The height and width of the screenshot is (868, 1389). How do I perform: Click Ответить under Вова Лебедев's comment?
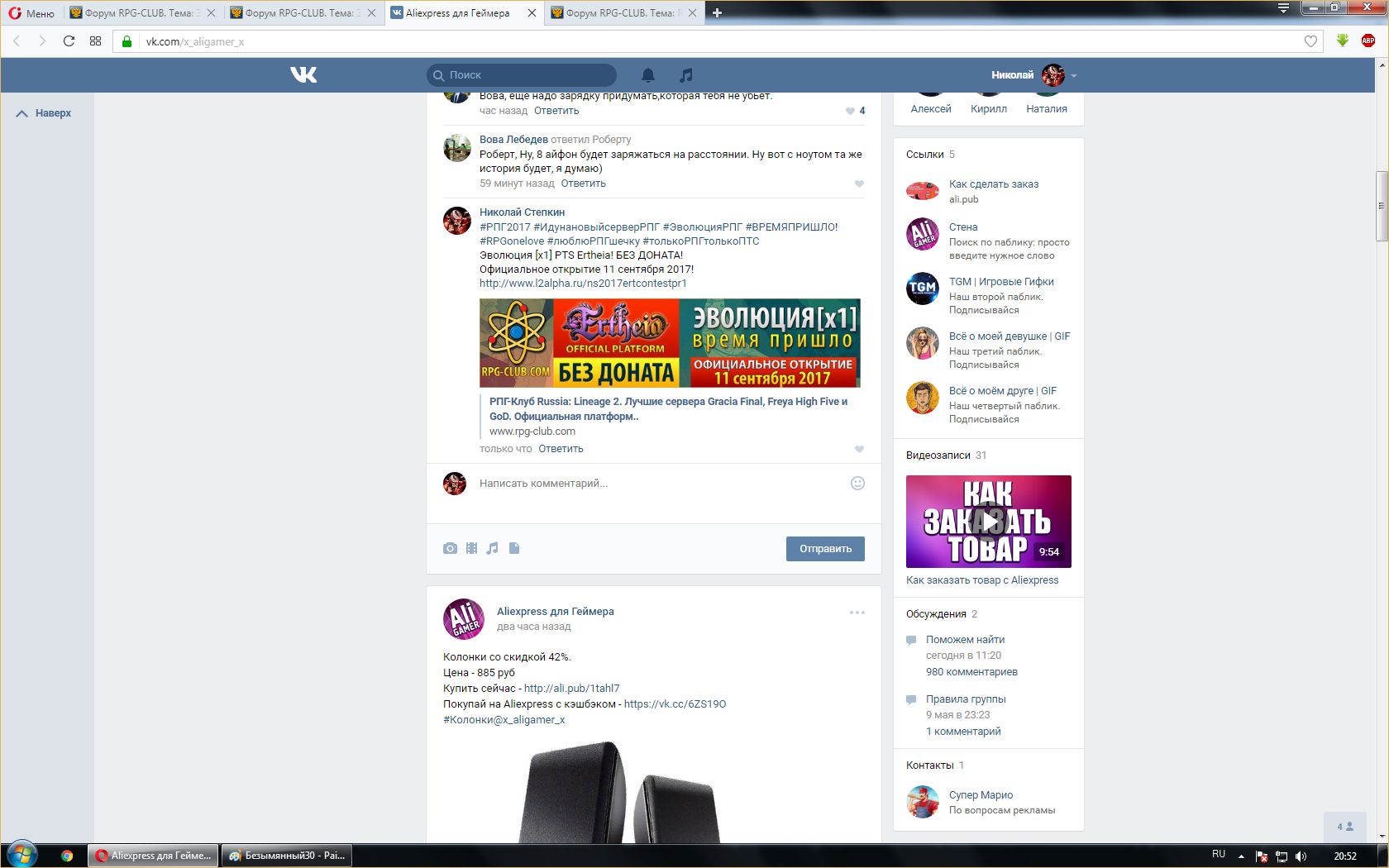[583, 184]
